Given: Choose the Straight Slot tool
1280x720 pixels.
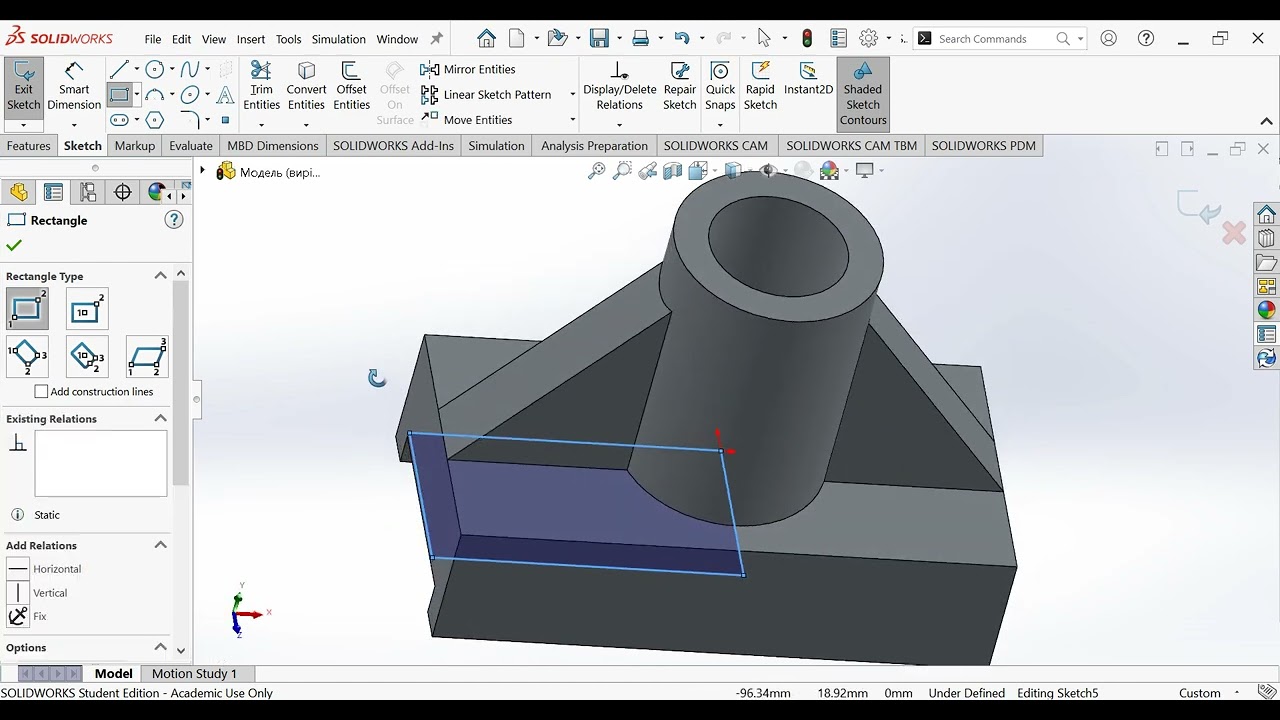Looking at the screenshot, I should [119, 120].
